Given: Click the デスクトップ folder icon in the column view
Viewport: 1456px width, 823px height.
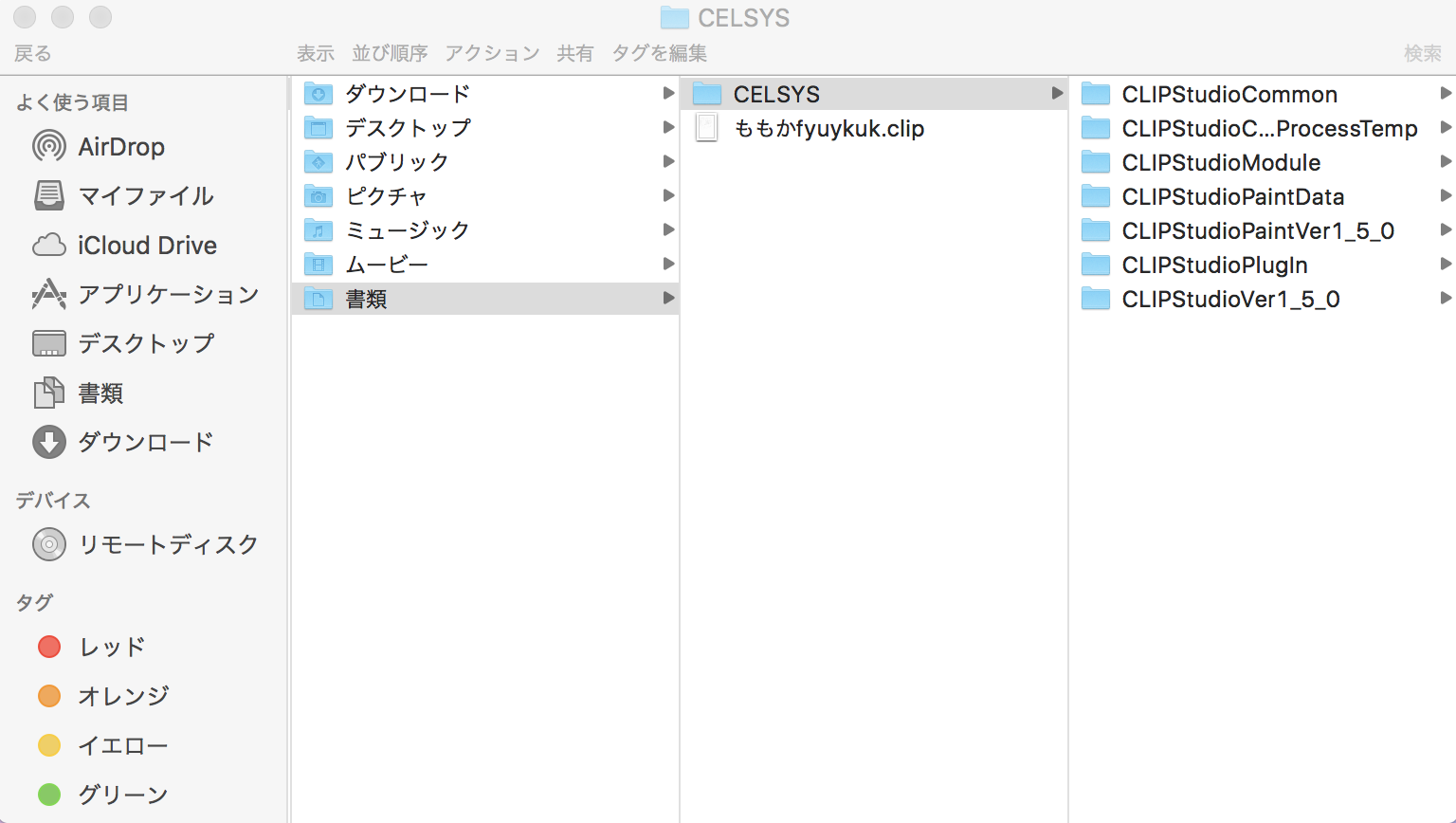Looking at the screenshot, I should click(x=318, y=128).
